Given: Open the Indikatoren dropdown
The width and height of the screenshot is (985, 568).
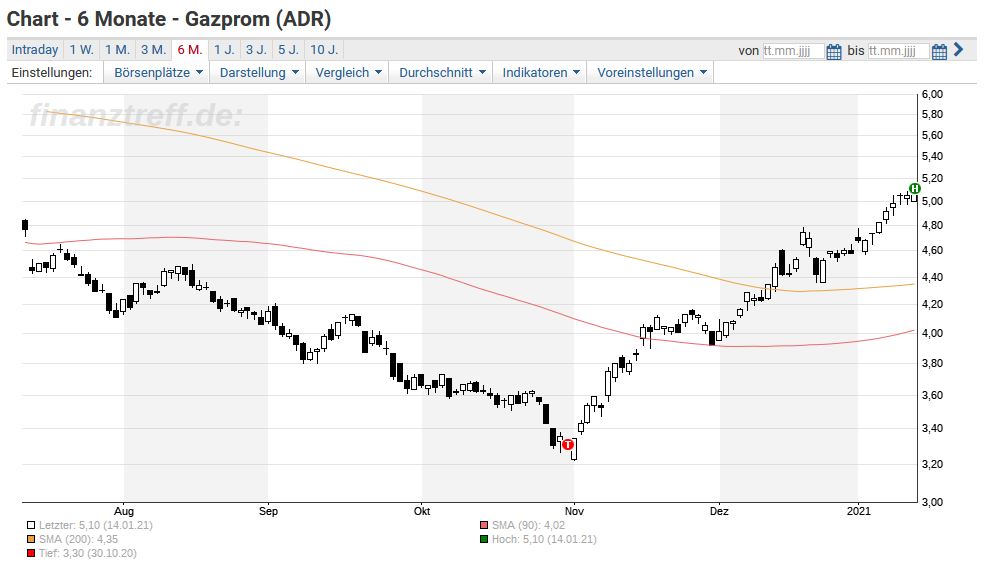Looking at the screenshot, I should tap(540, 73).
